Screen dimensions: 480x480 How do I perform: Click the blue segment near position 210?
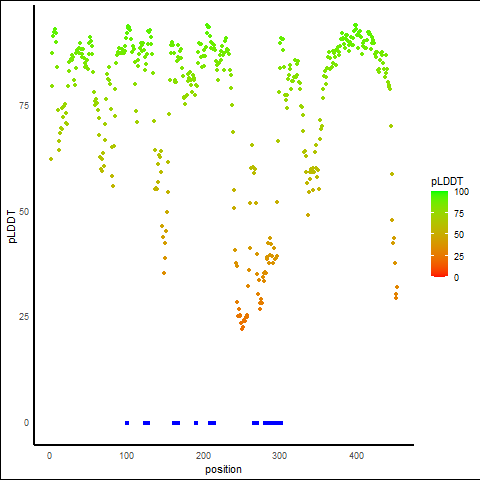[x=212, y=423]
